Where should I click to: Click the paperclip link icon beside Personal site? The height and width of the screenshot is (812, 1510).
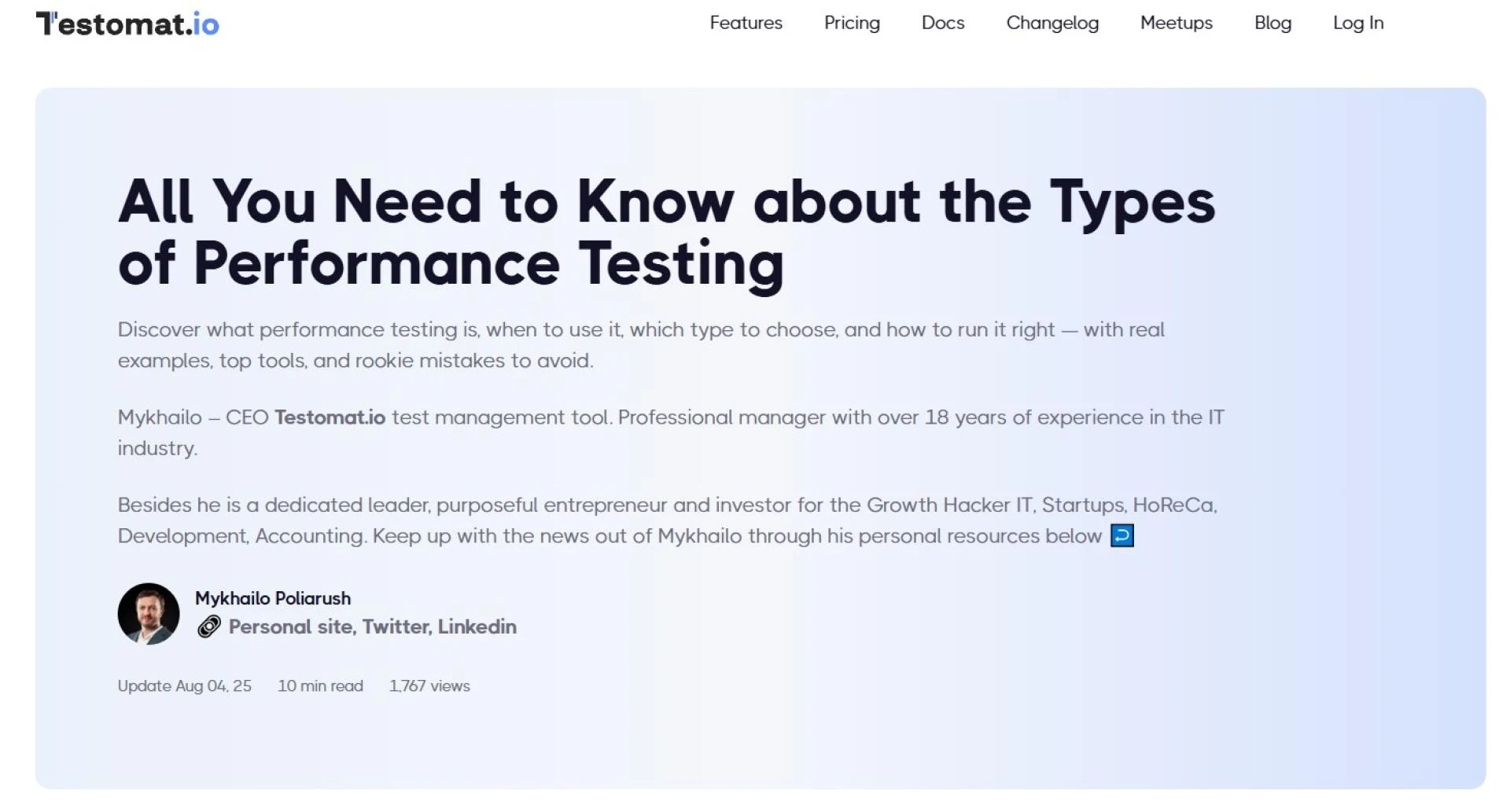208,627
